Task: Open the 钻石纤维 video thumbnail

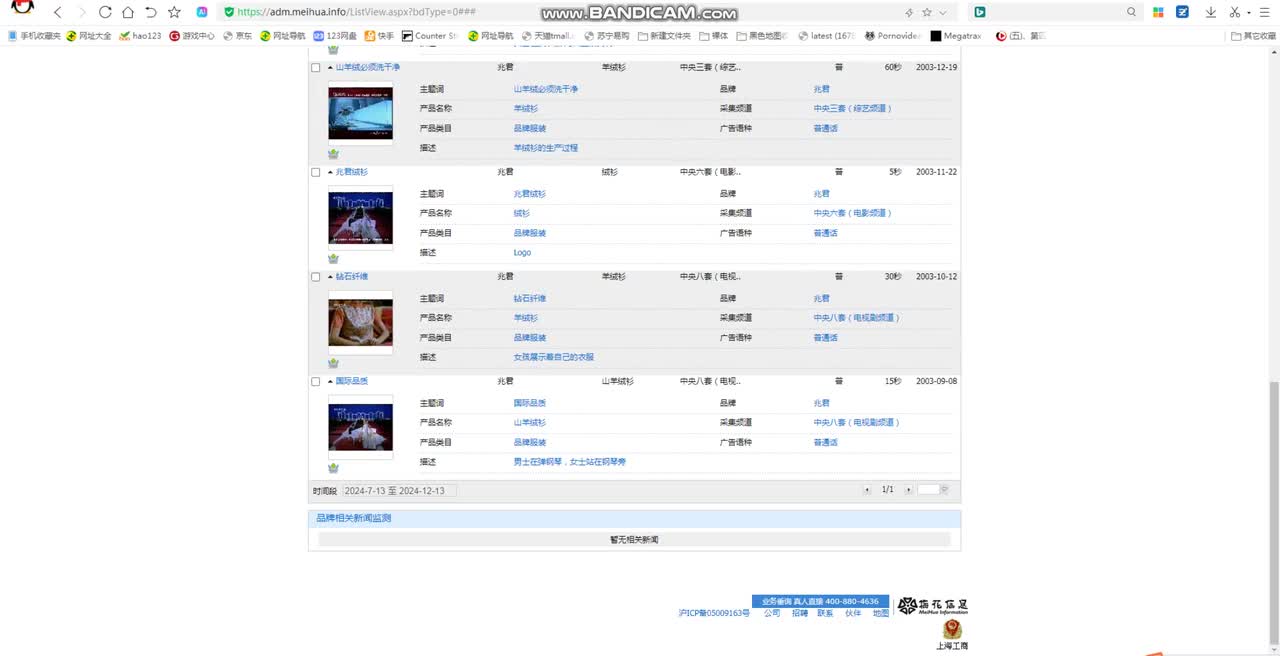Action: (x=360, y=321)
